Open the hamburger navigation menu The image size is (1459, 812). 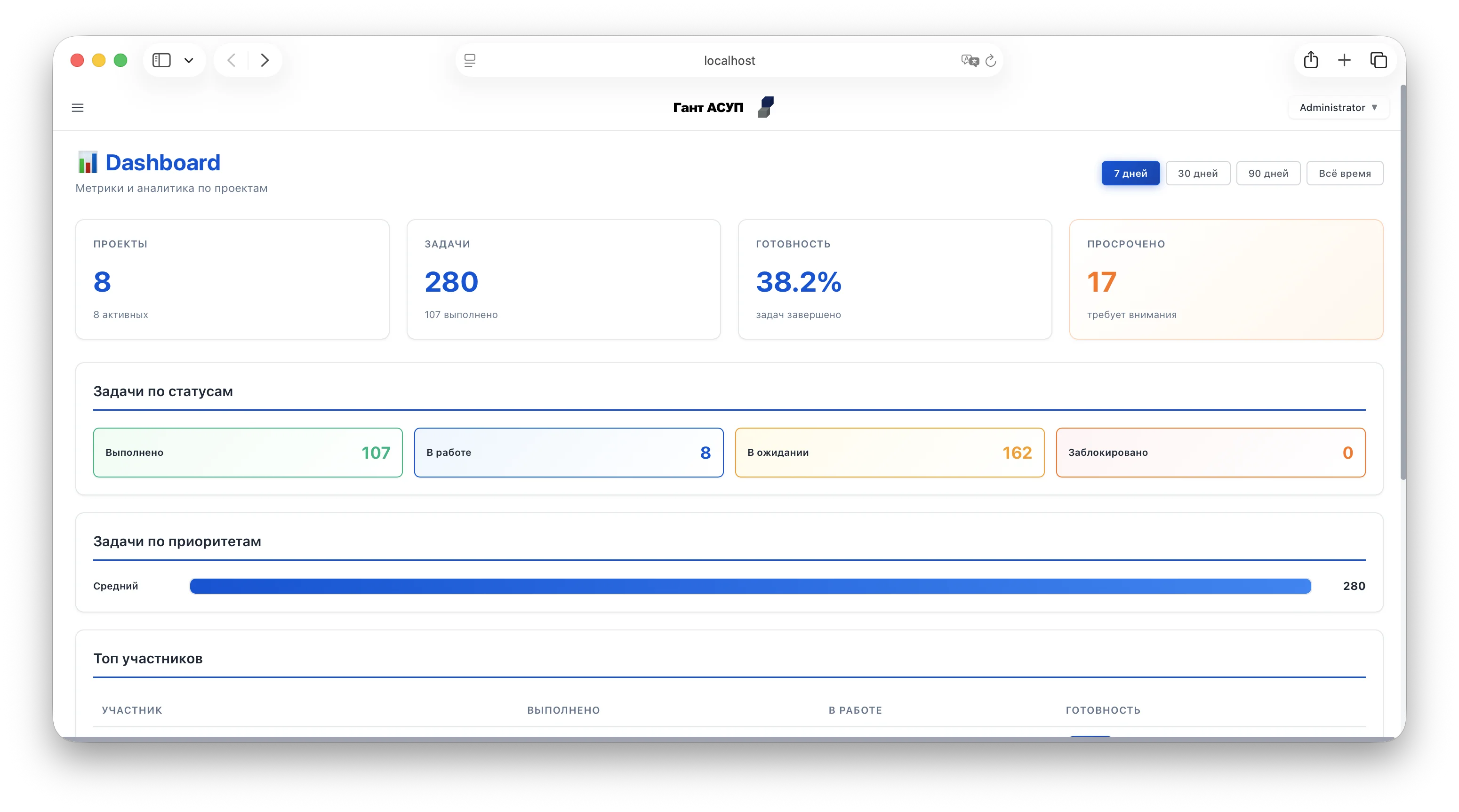(78, 108)
